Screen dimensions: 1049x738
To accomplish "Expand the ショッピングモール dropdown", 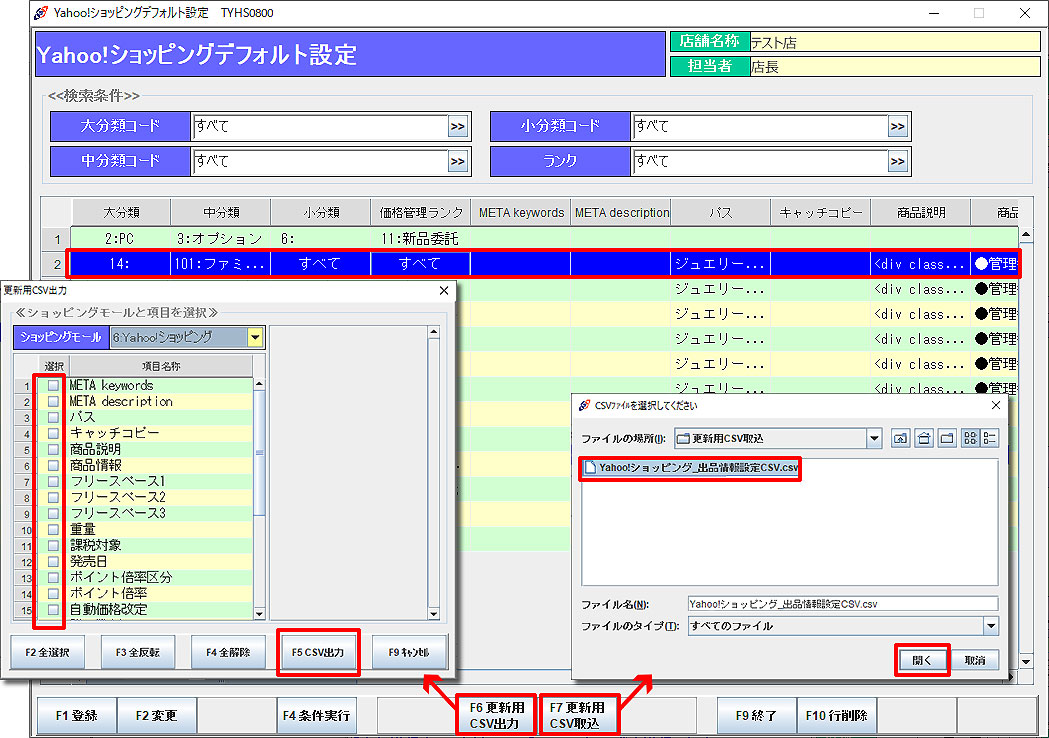I will (x=255, y=338).
